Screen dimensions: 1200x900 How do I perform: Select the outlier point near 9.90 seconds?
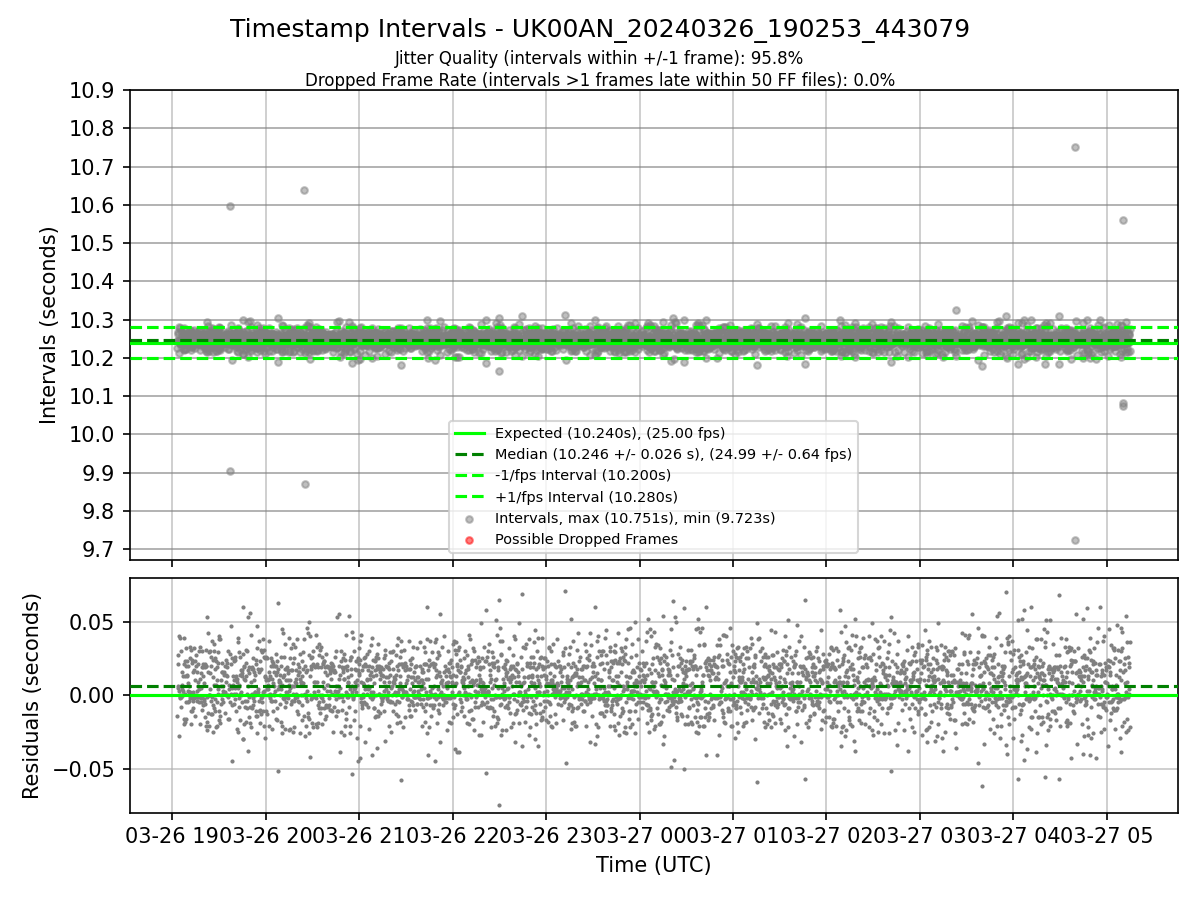coord(230,471)
